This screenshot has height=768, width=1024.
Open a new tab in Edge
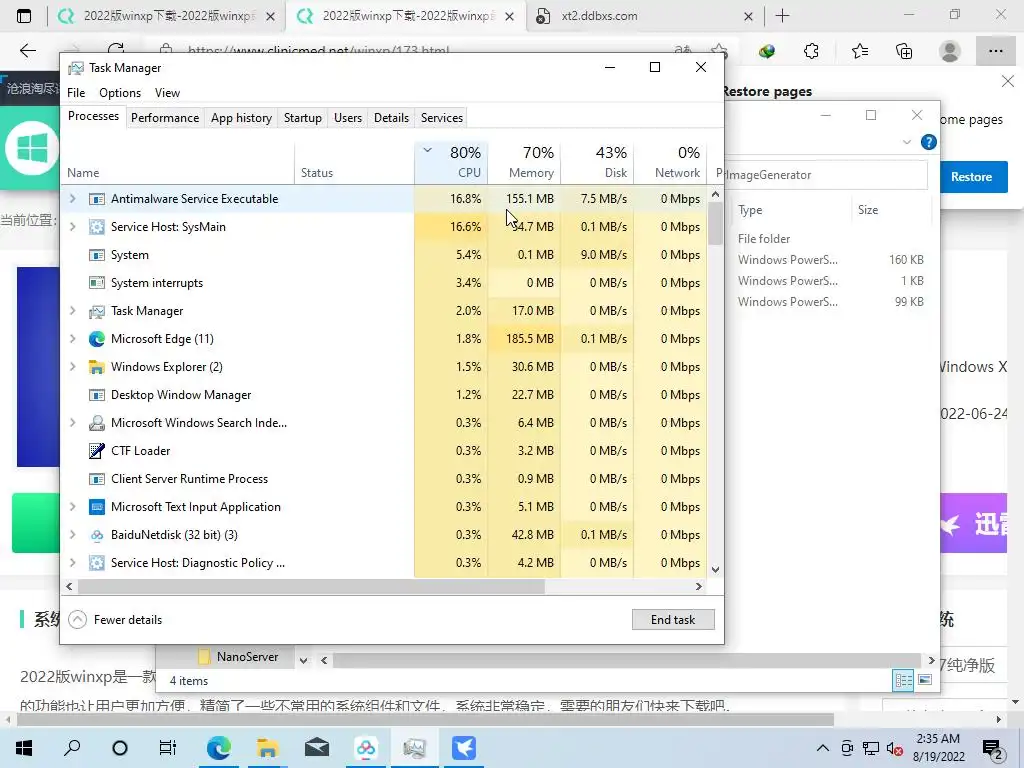click(782, 16)
